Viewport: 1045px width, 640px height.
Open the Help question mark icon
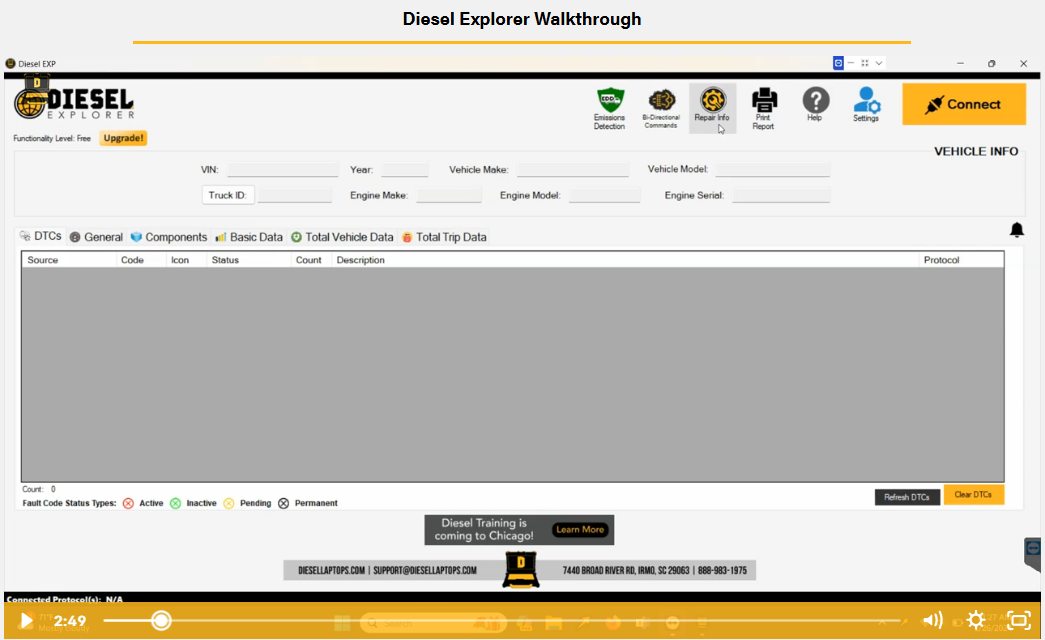point(815,104)
